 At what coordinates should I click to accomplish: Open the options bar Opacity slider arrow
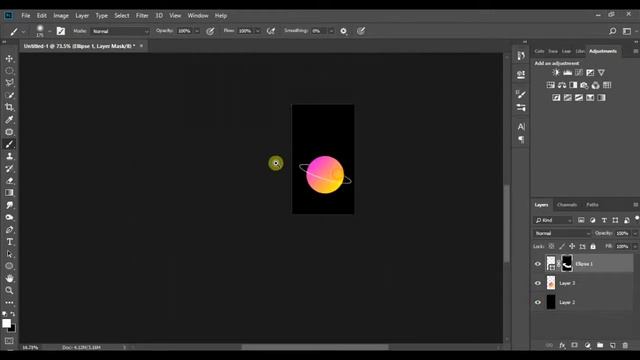pyautogui.click(x=197, y=31)
